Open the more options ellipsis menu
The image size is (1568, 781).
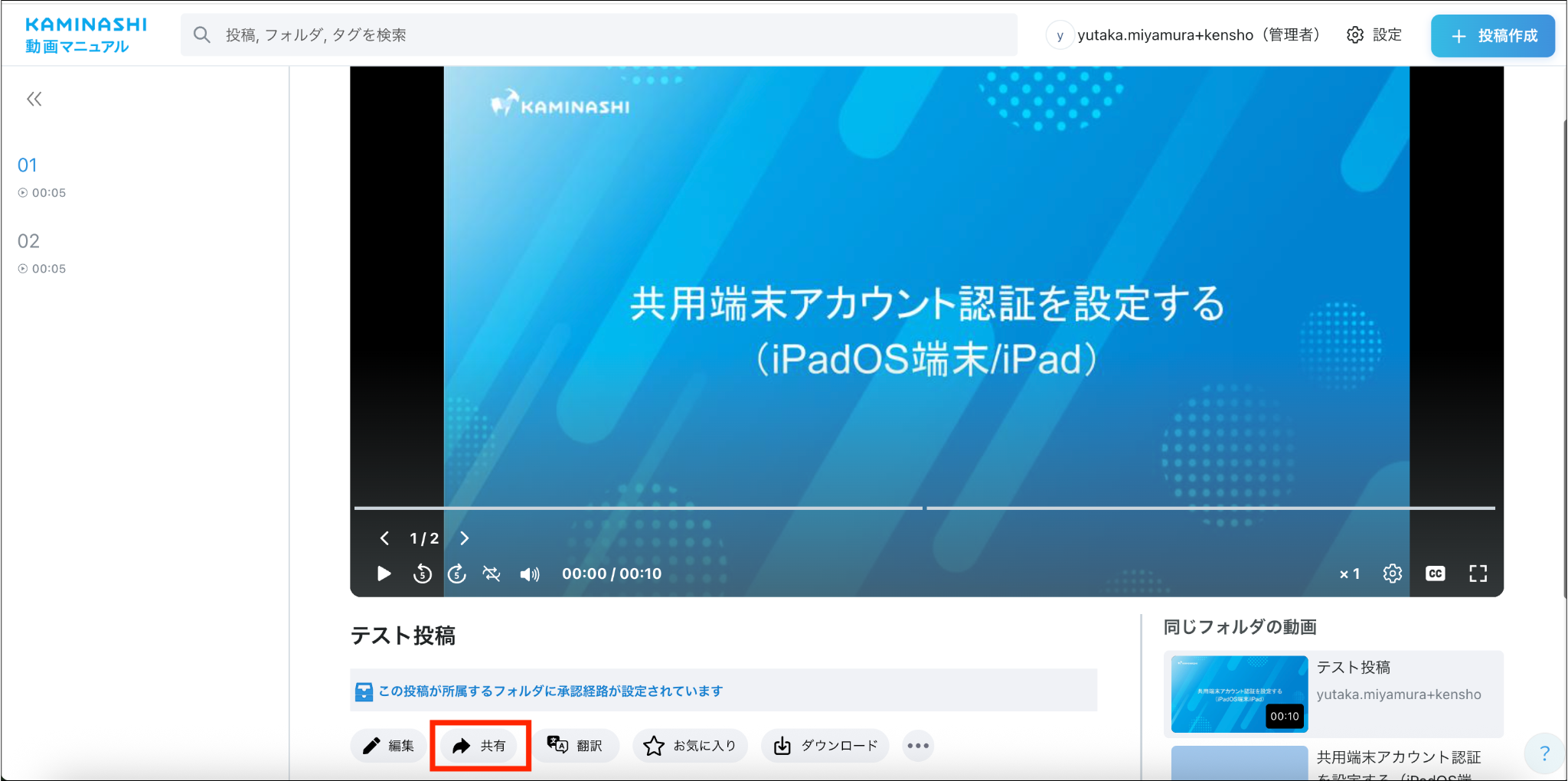918,746
